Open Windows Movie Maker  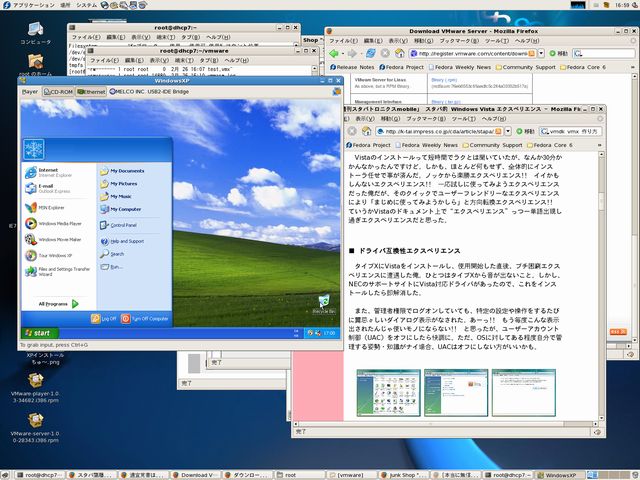53,240
